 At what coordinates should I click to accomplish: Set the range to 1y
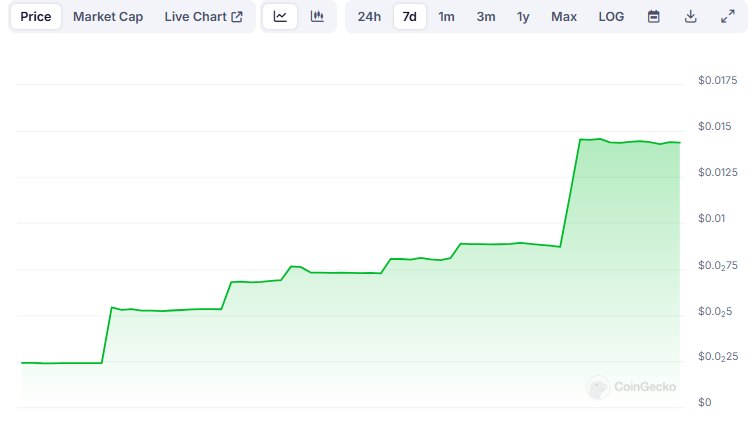523,17
